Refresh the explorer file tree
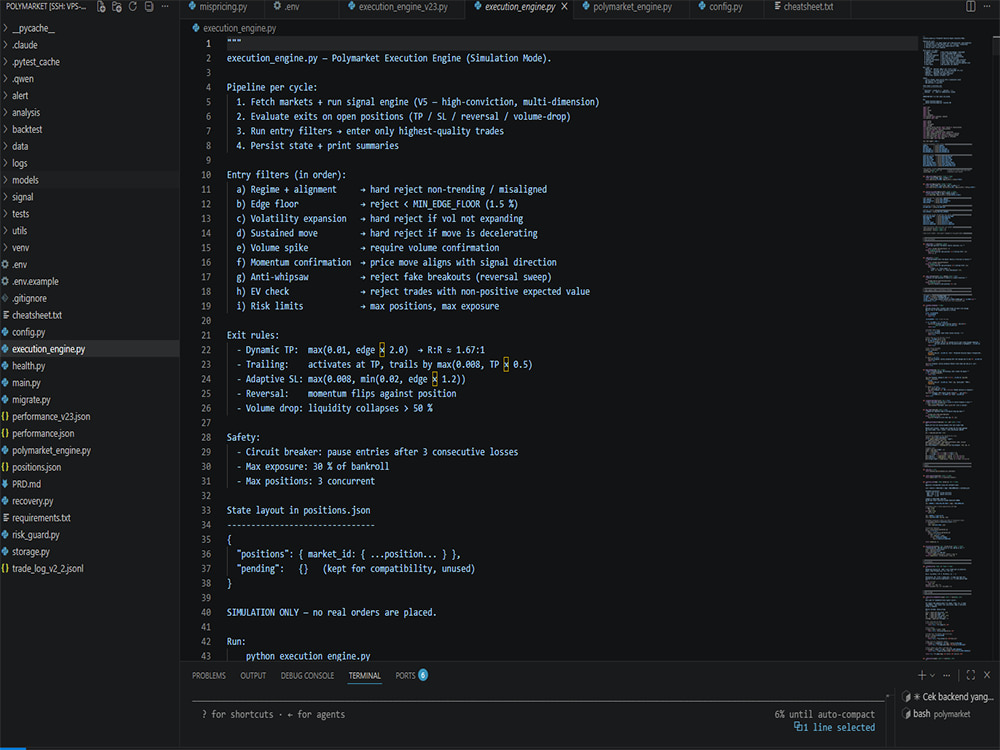The height and width of the screenshot is (750, 1000). (x=133, y=6)
